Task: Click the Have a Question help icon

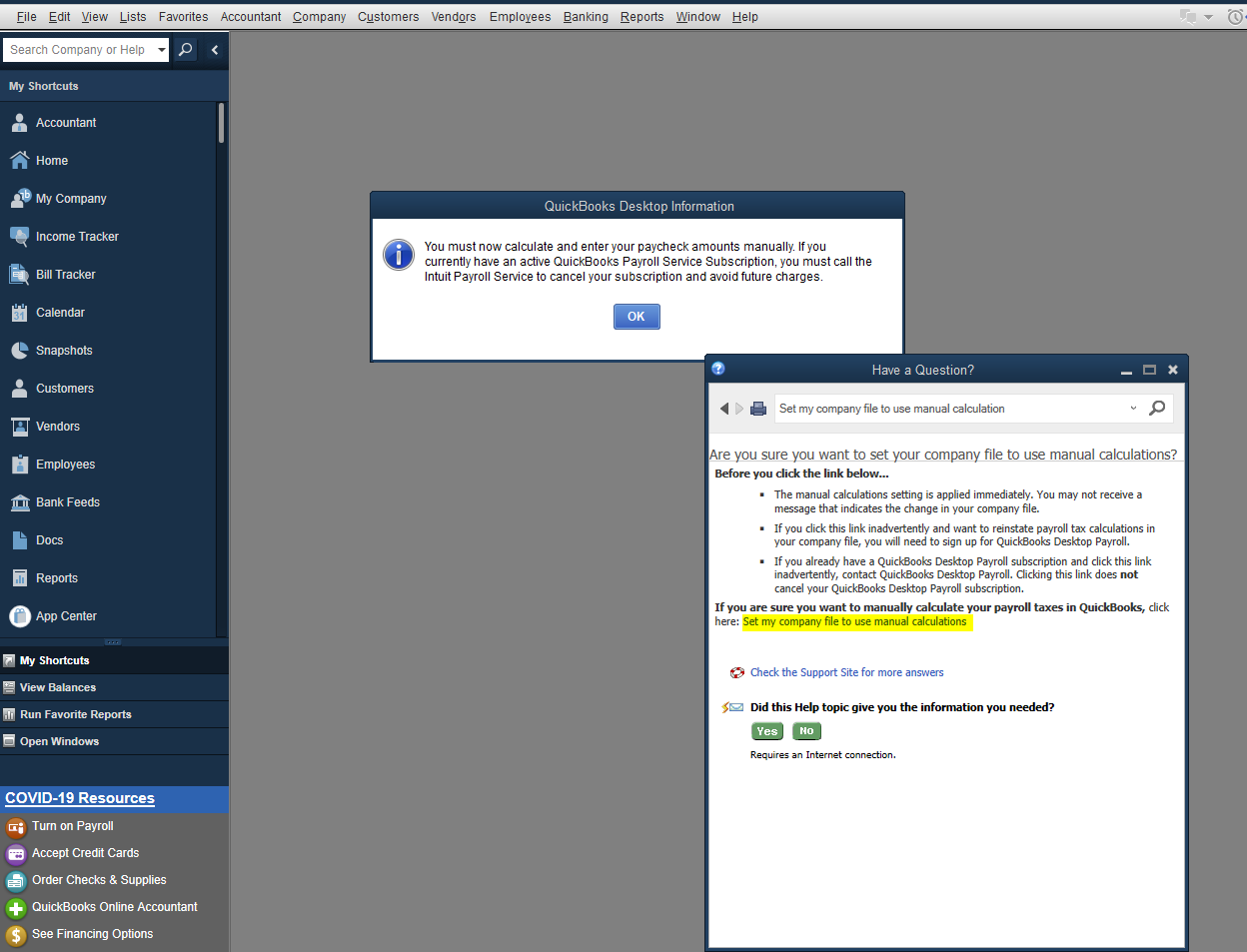Action: (718, 369)
